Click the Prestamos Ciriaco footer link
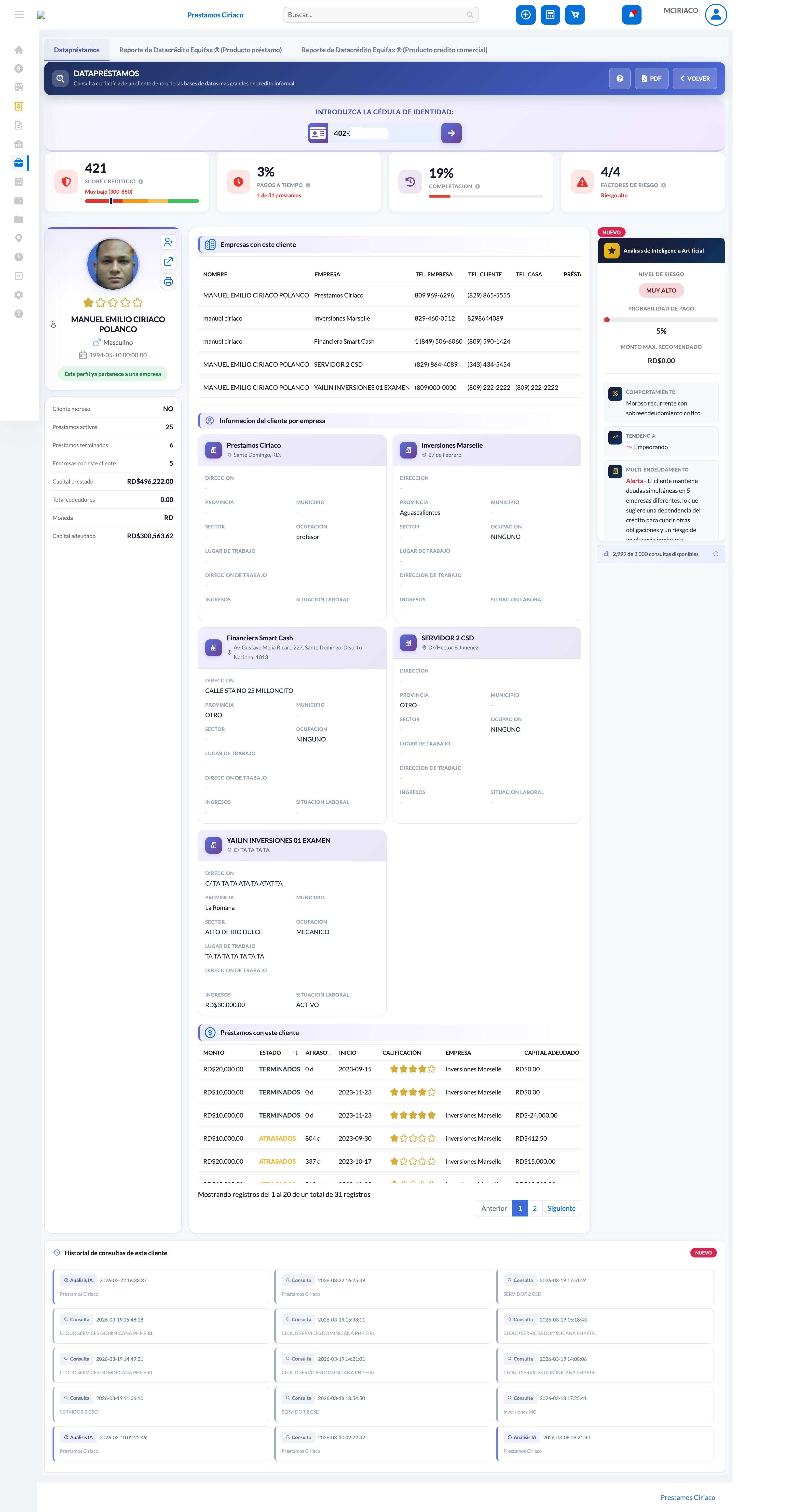 point(687,1497)
